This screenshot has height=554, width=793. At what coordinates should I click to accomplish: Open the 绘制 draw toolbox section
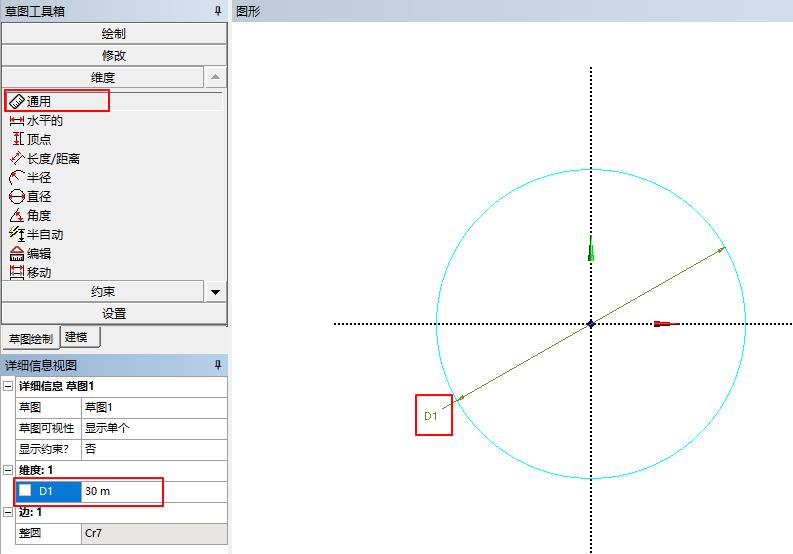pyautogui.click(x=113, y=33)
